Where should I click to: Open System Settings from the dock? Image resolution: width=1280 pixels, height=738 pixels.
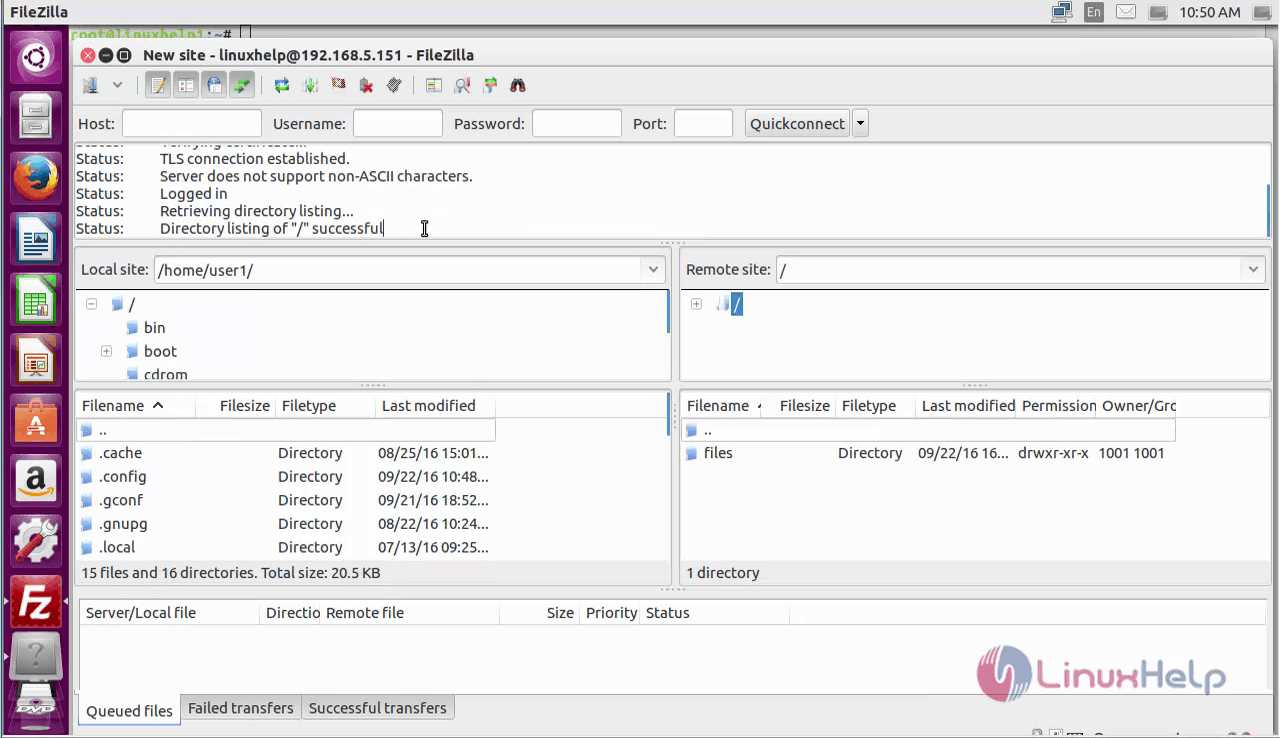(x=36, y=541)
